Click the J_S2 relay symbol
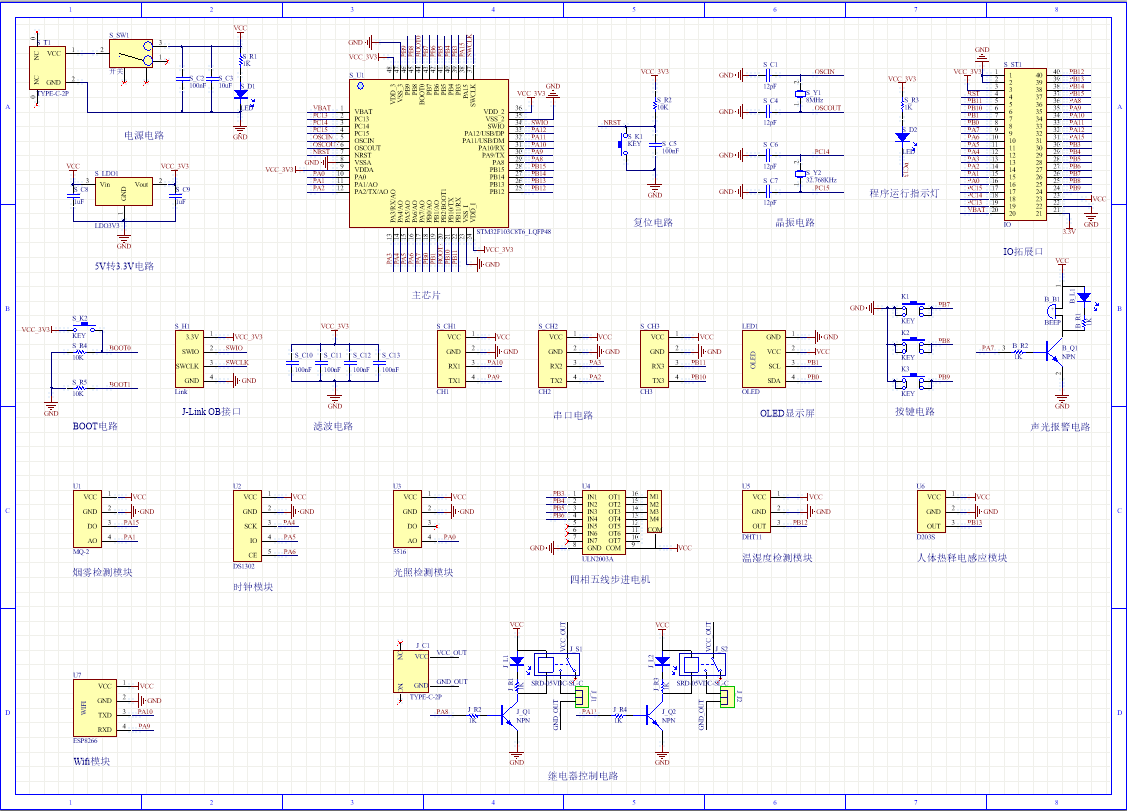 click(704, 665)
